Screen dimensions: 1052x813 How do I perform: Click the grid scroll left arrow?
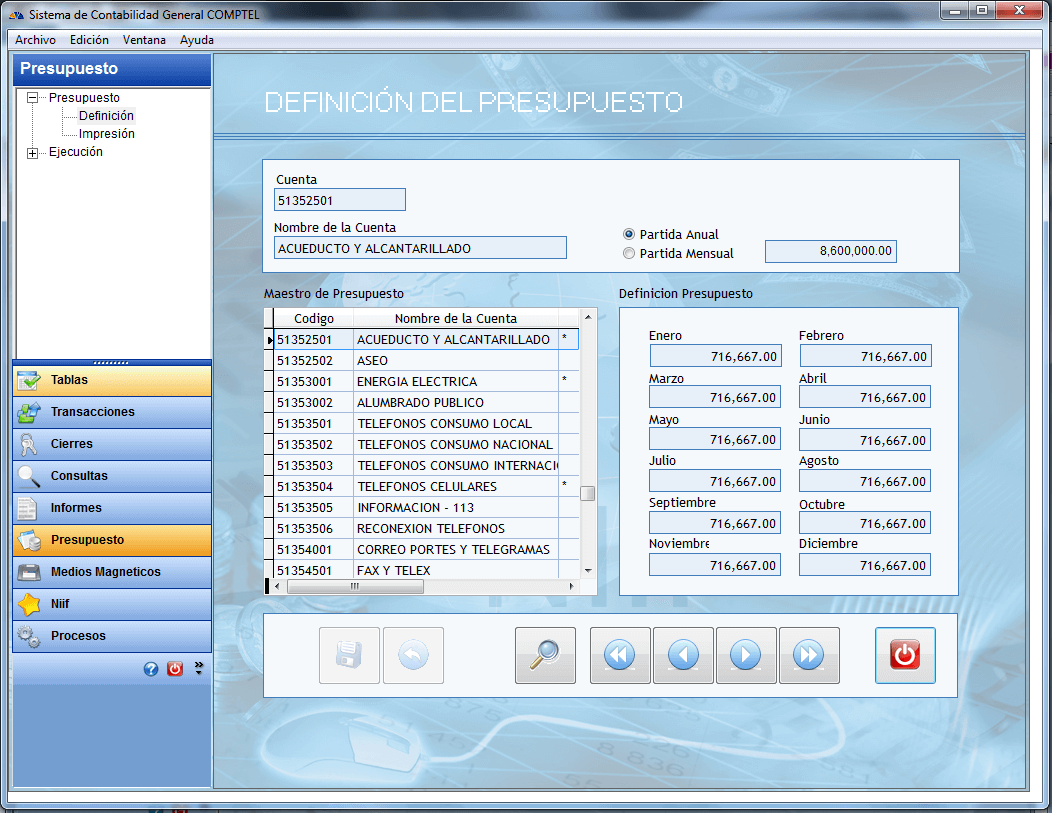(277, 586)
